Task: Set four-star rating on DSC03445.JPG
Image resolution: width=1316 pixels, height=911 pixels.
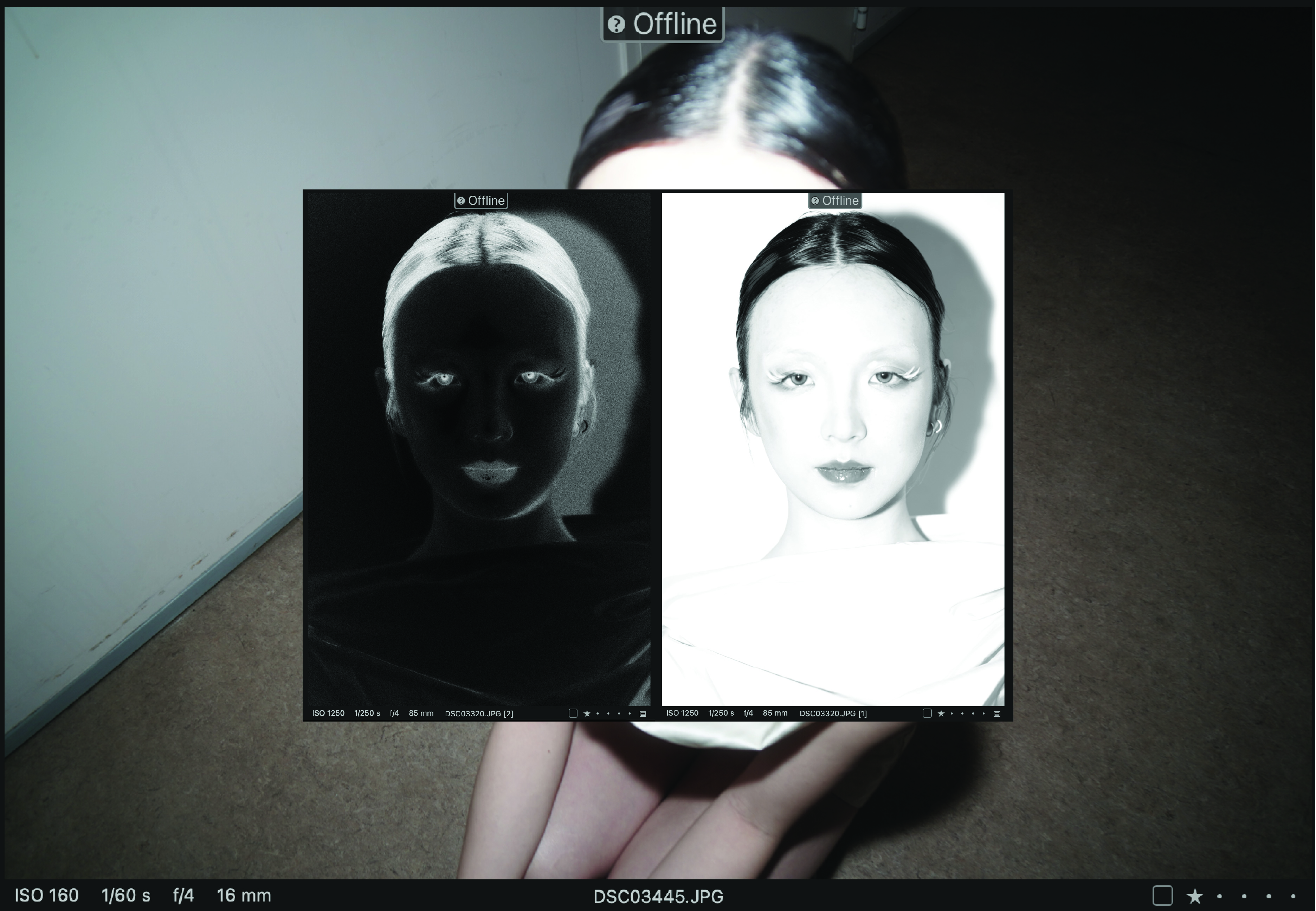Action: pyautogui.click(x=1269, y=896)
